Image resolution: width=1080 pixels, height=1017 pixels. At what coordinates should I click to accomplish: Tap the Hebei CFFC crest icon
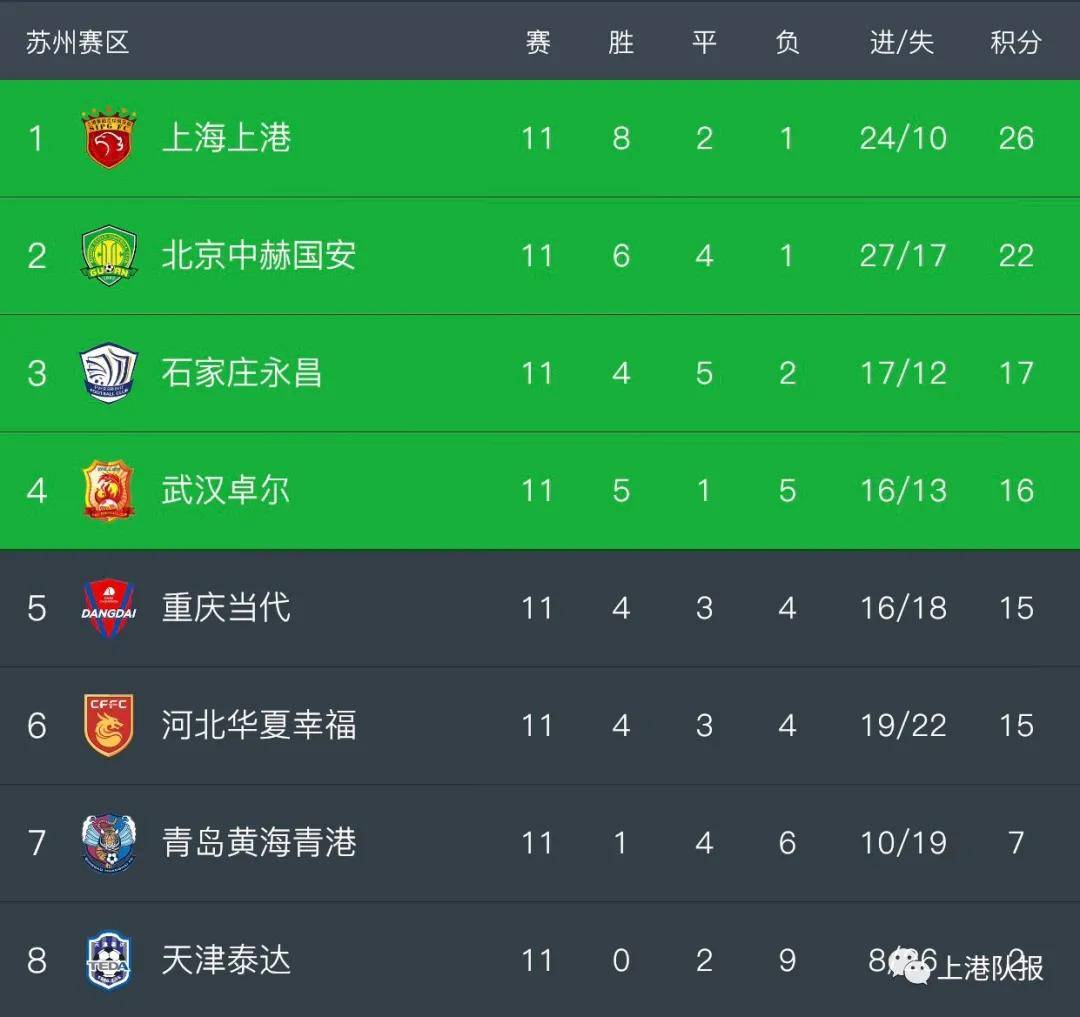tap(109, 725)
